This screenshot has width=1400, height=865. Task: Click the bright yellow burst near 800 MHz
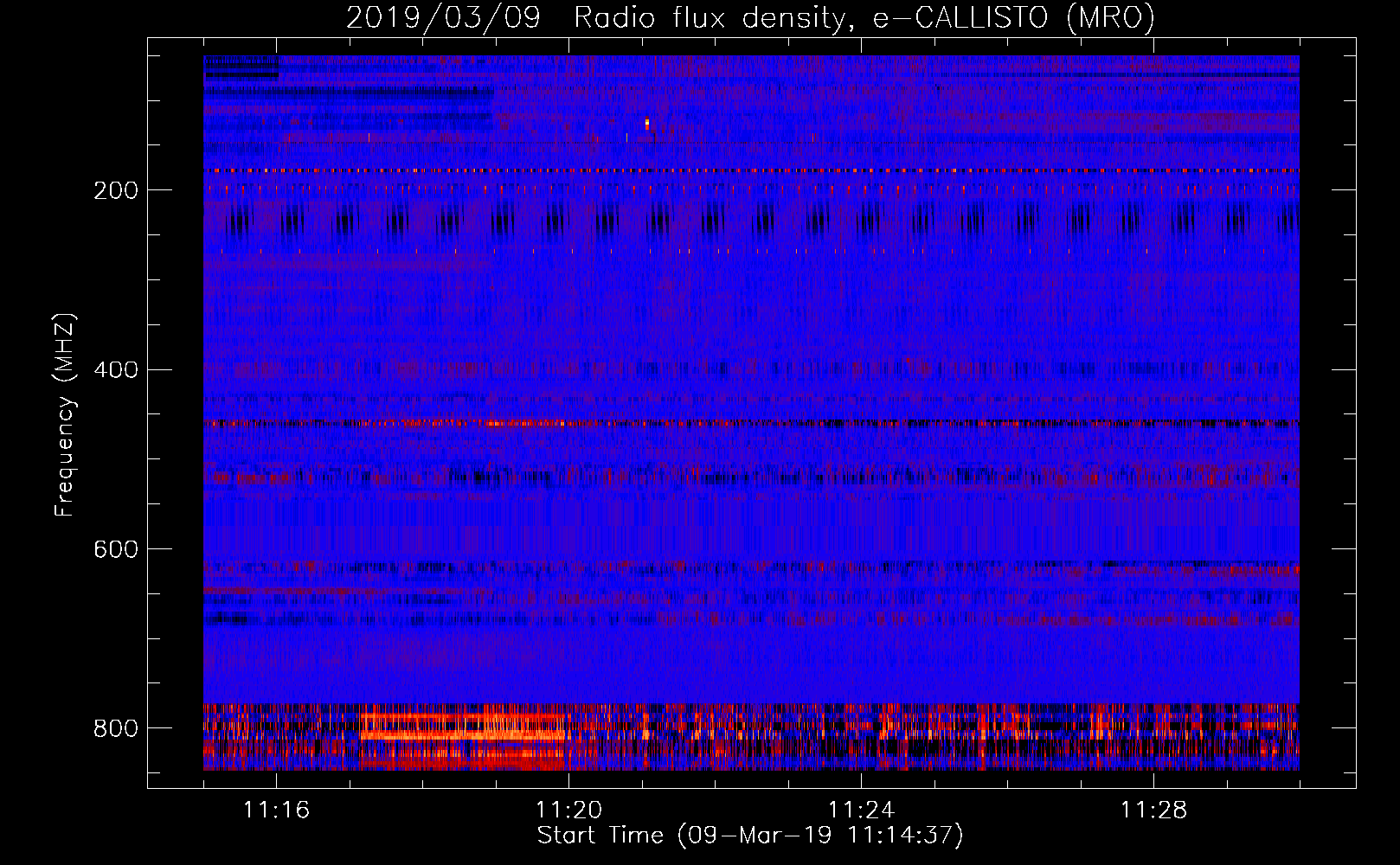tap(464, 734)
